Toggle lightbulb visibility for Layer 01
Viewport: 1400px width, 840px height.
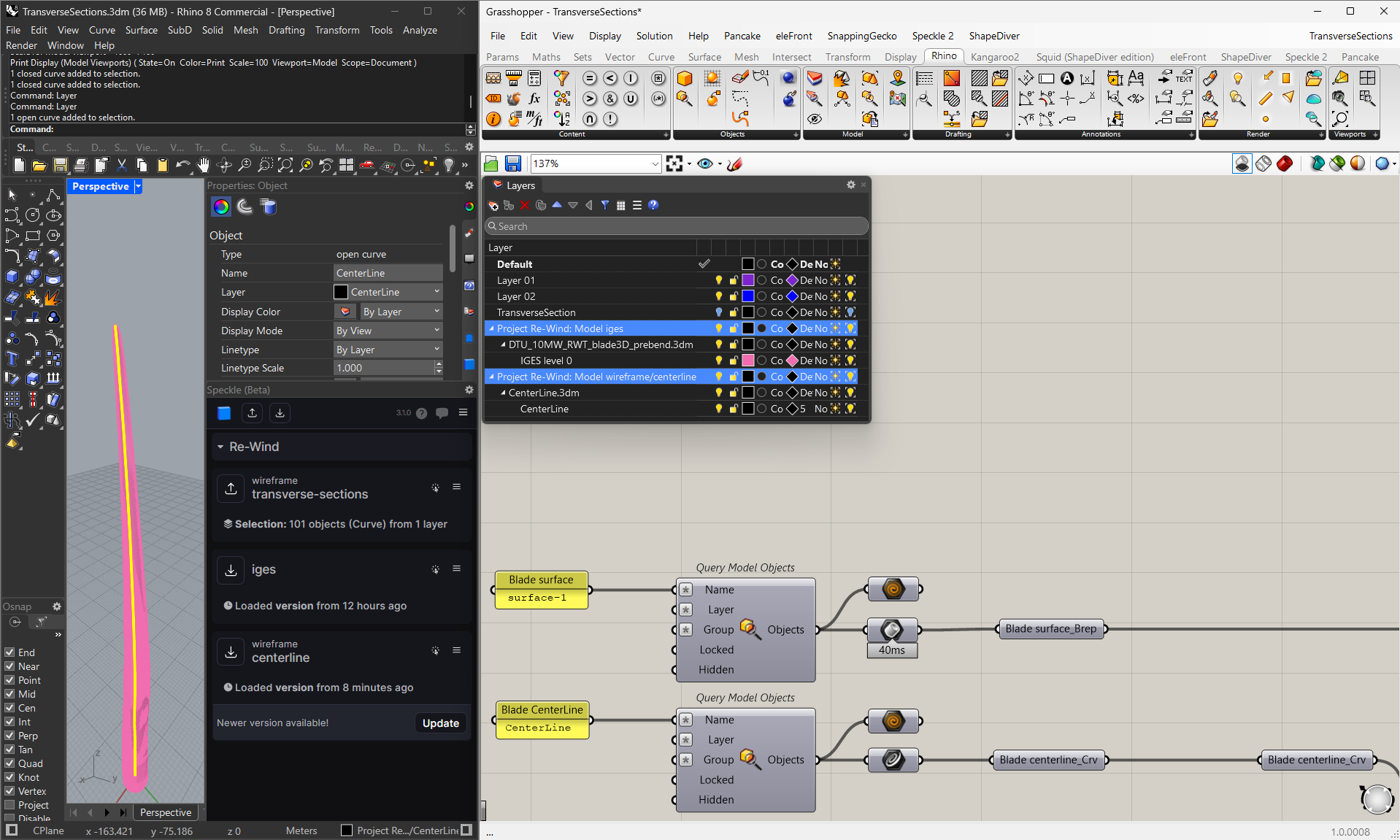click(x=719, y=280)
